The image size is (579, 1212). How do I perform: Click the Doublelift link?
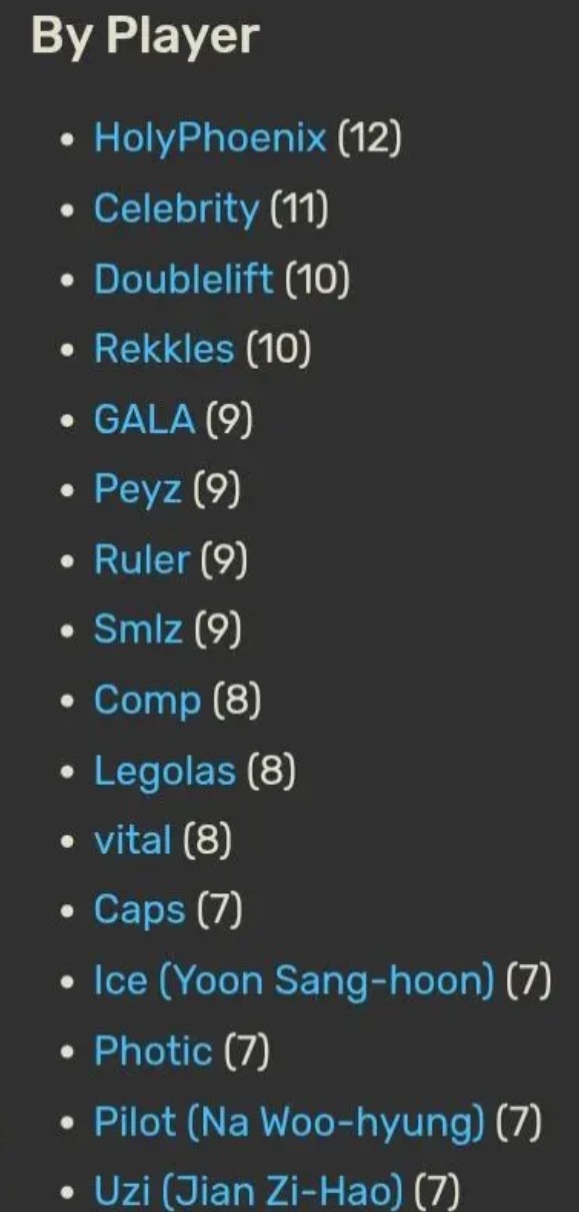[184, 279]
